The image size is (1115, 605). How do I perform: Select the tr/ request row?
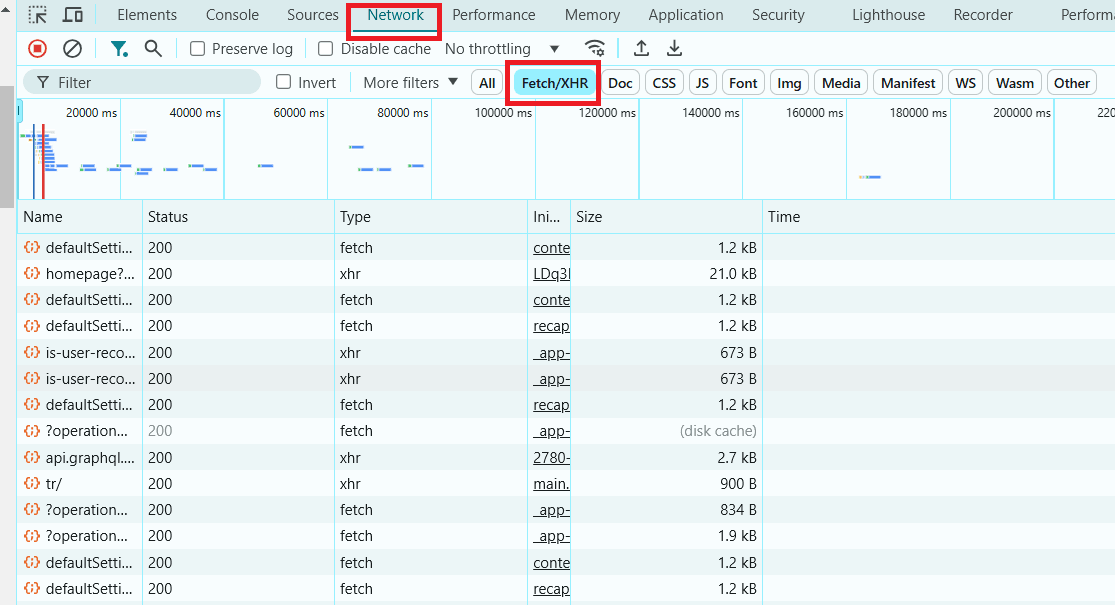pyautogui.click(x=566, y=483)
